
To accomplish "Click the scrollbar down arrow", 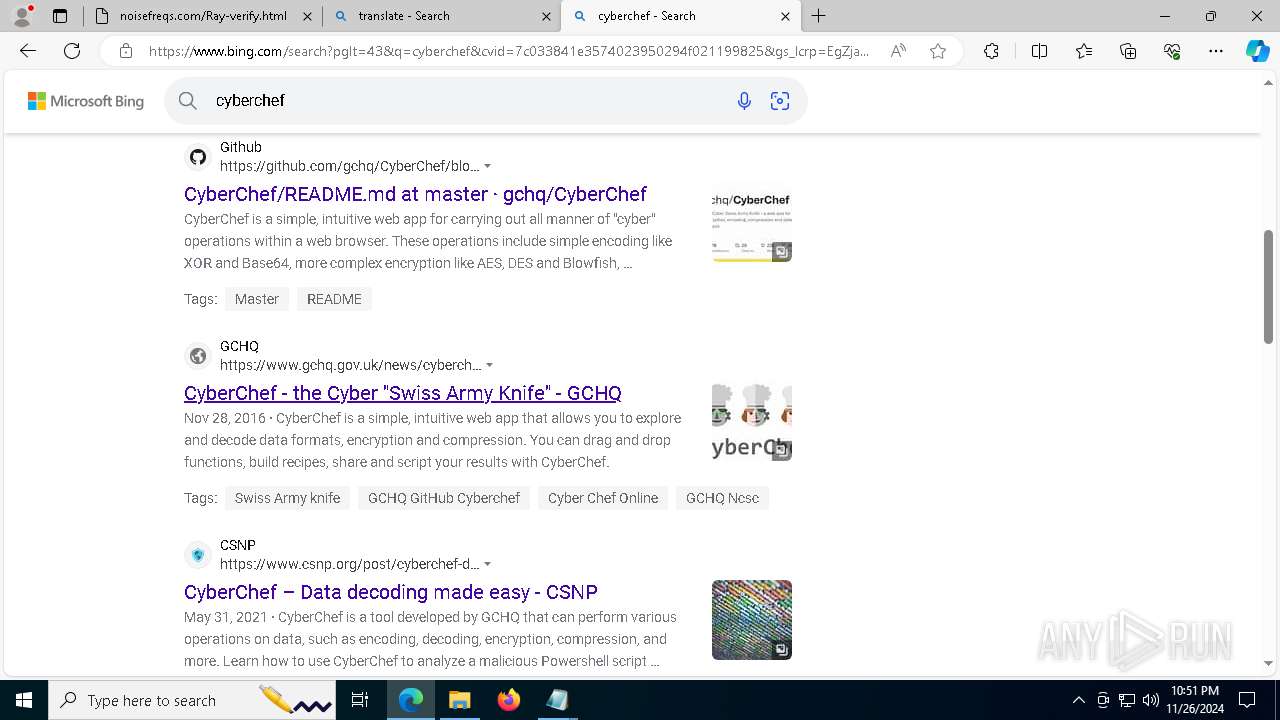I will [x=1268, y=663].
